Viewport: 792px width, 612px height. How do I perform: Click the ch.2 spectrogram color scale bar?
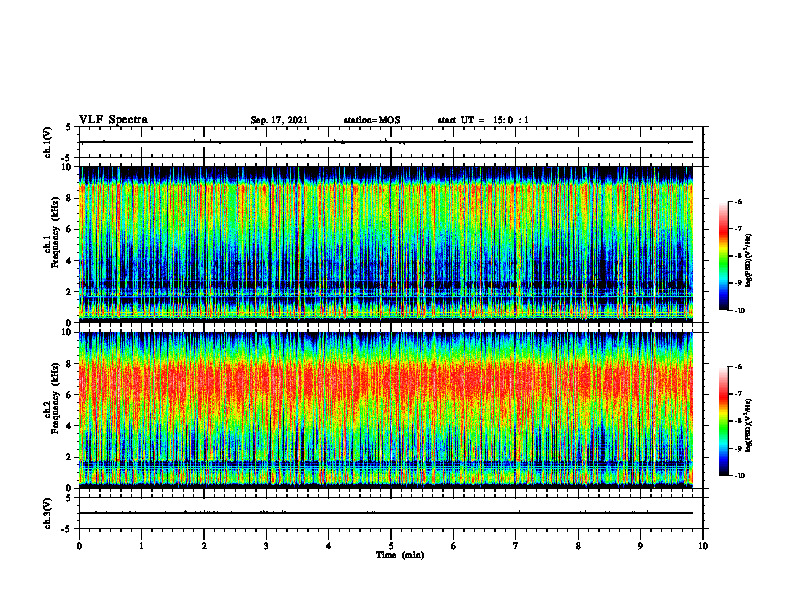723,421
